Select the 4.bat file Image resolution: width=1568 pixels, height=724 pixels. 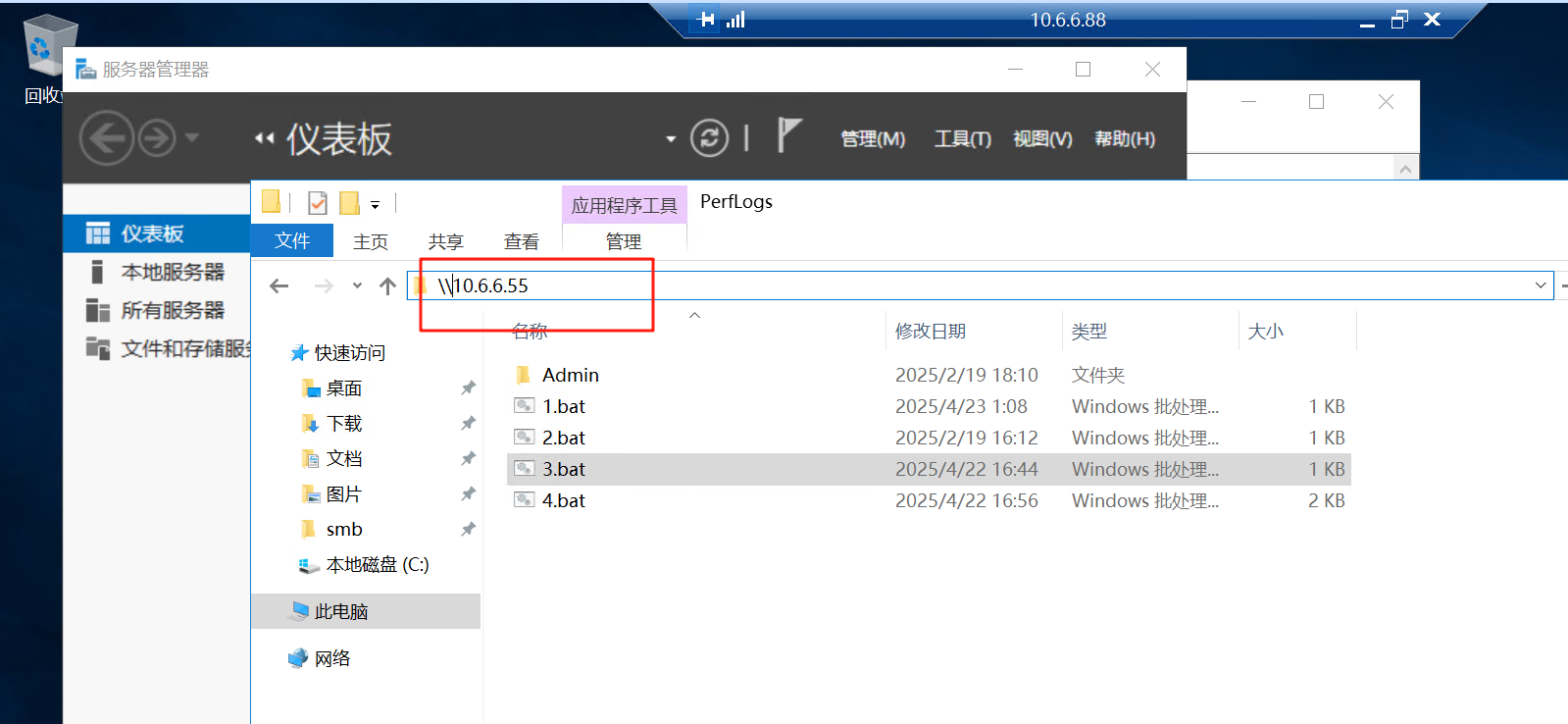pos(929,500)
